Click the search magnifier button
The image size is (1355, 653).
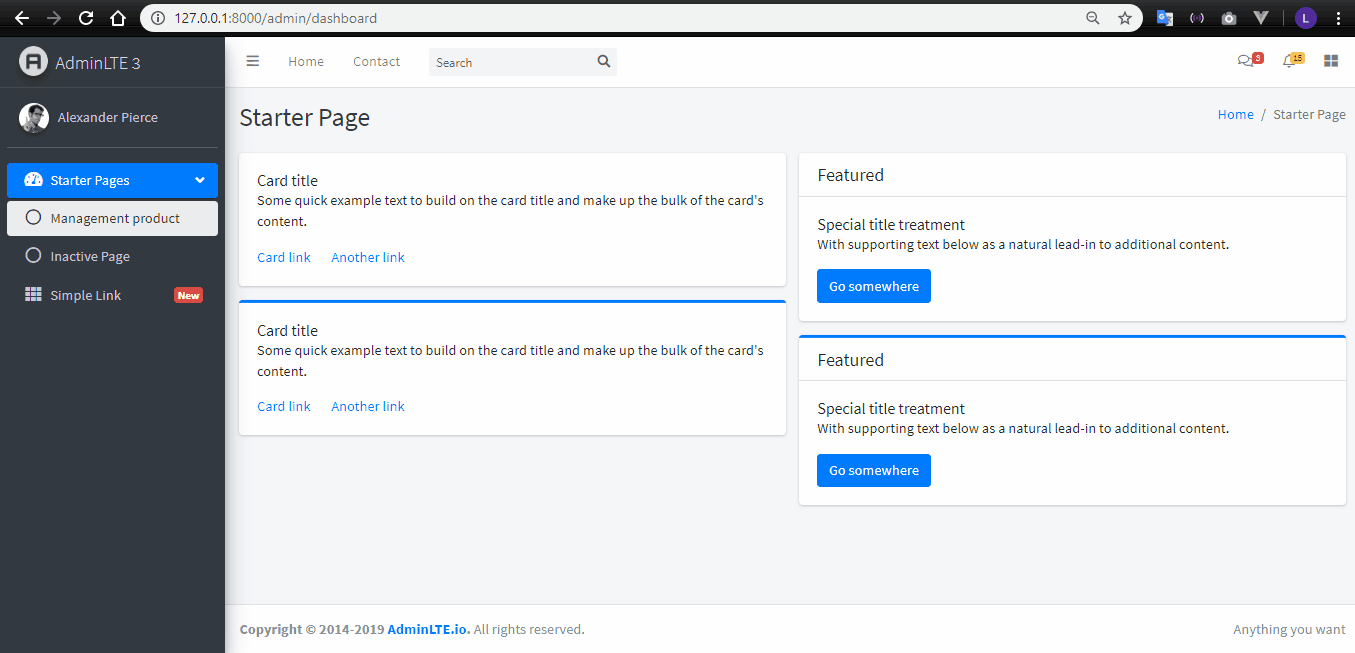tap(604, 62)
